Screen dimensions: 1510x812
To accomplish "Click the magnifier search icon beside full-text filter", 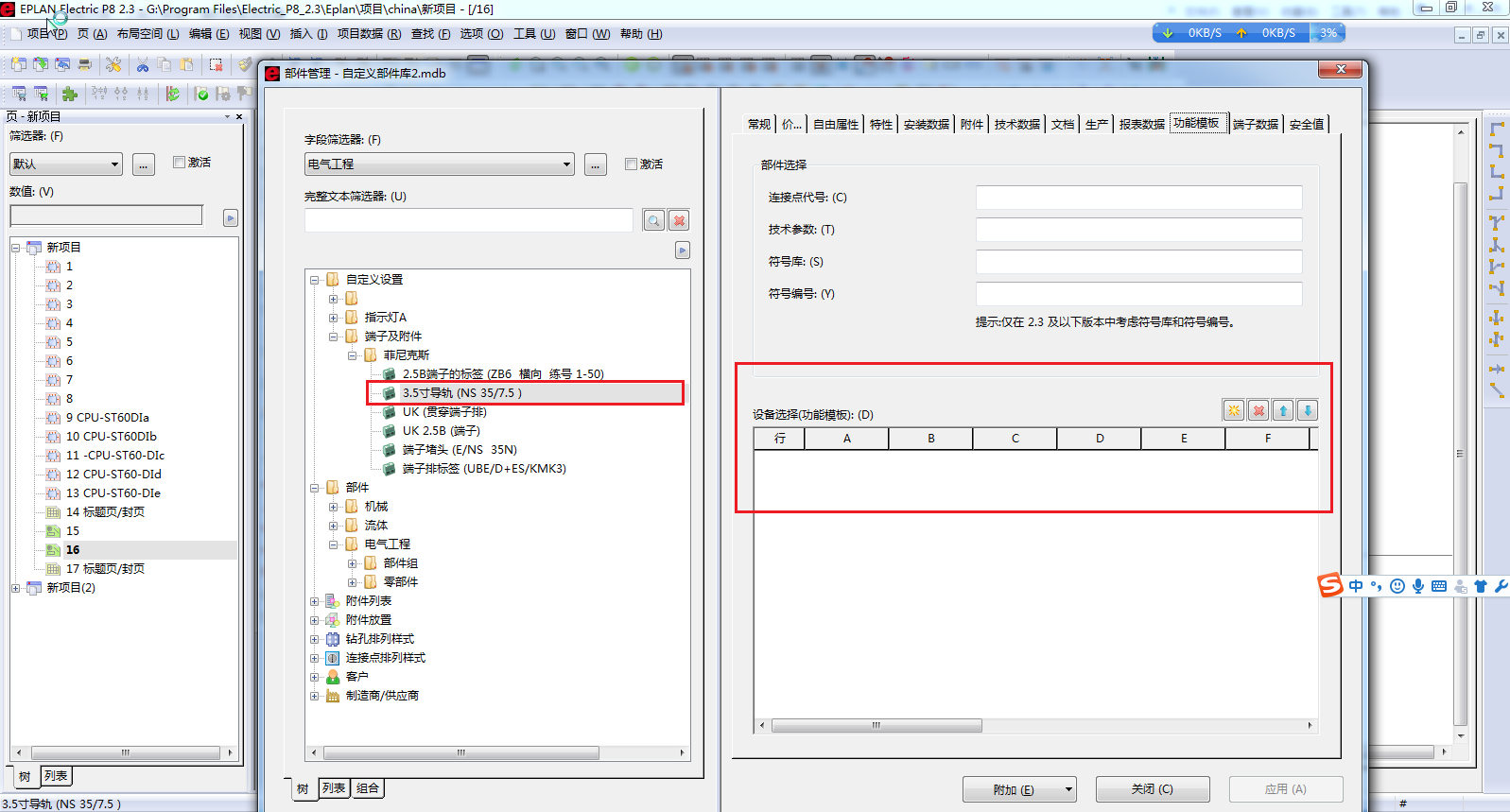I will click(x=653, y=220).
